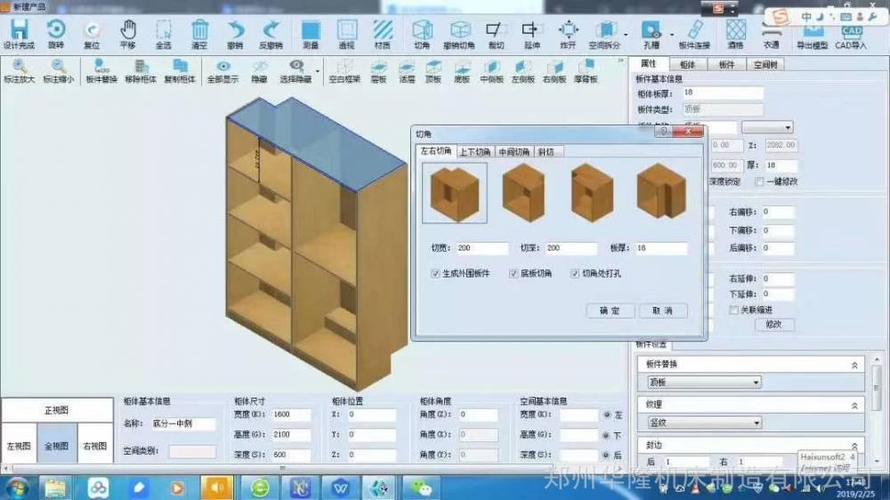Viewport: 890px width, 500px height.
Task: Confirm the dialog with 确定
Action: click(610, 311)
